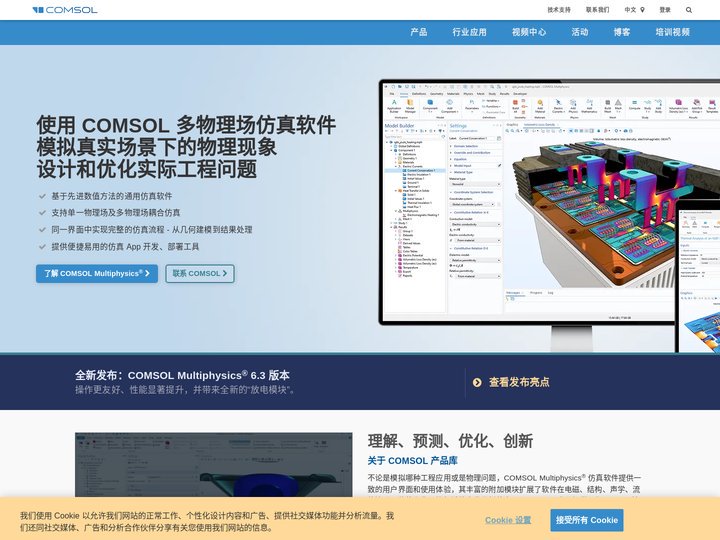Open the 中文 language selector
The width and height of the screenshot is (720, 540).
point(634,10)
